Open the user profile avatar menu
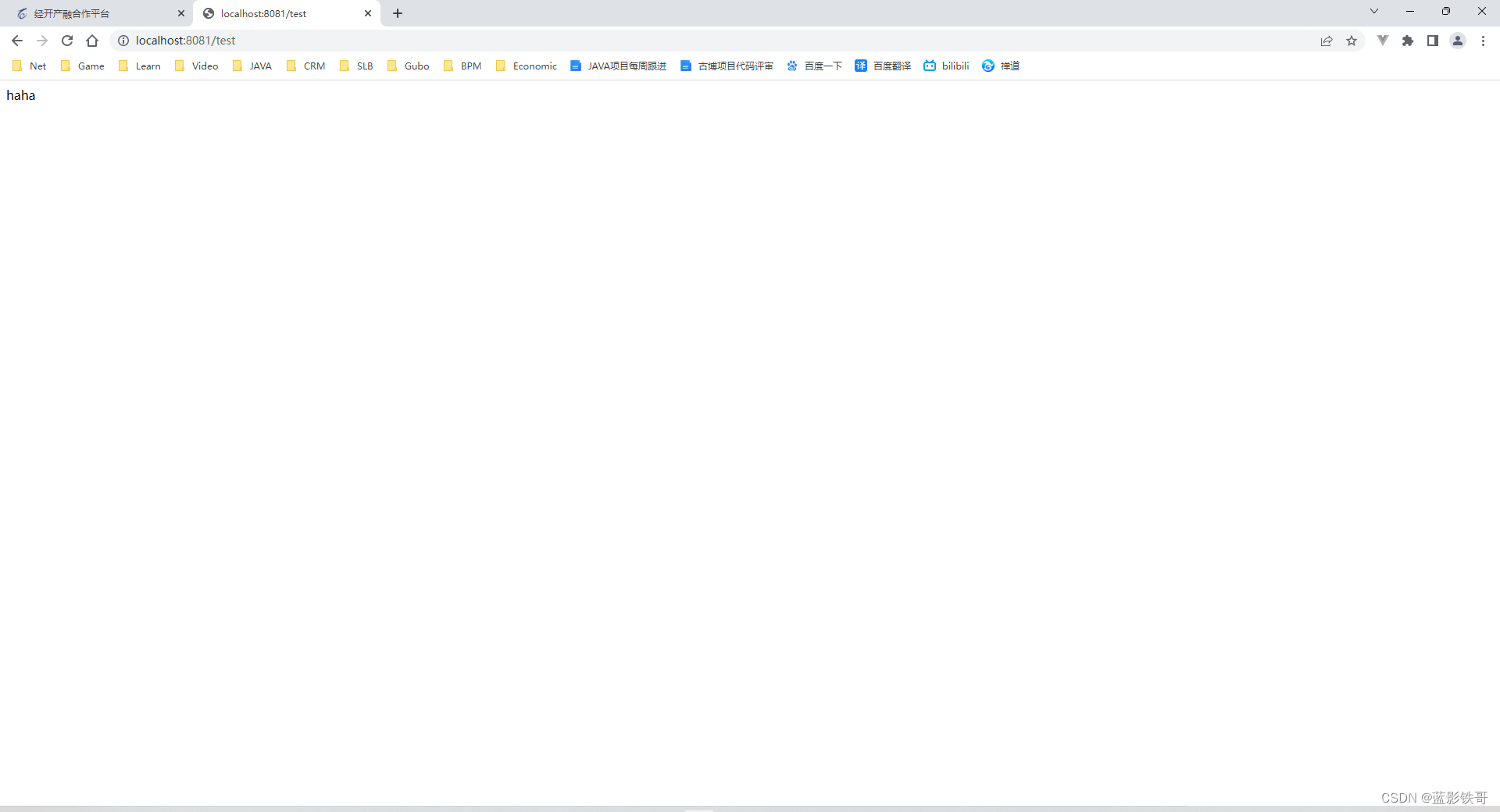The height and width of the screenshot is (812, 1500). [1458, 41]
